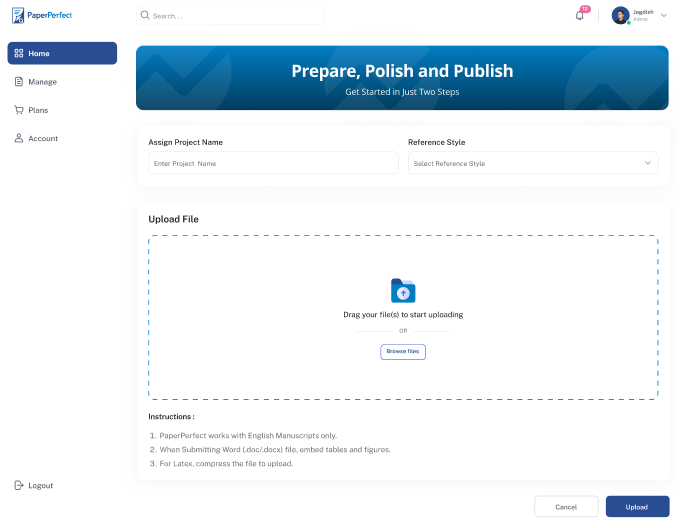The image size is (680, 528).
Task: Click the Jagdish profile avatar
Action: [x=621, y=15]
